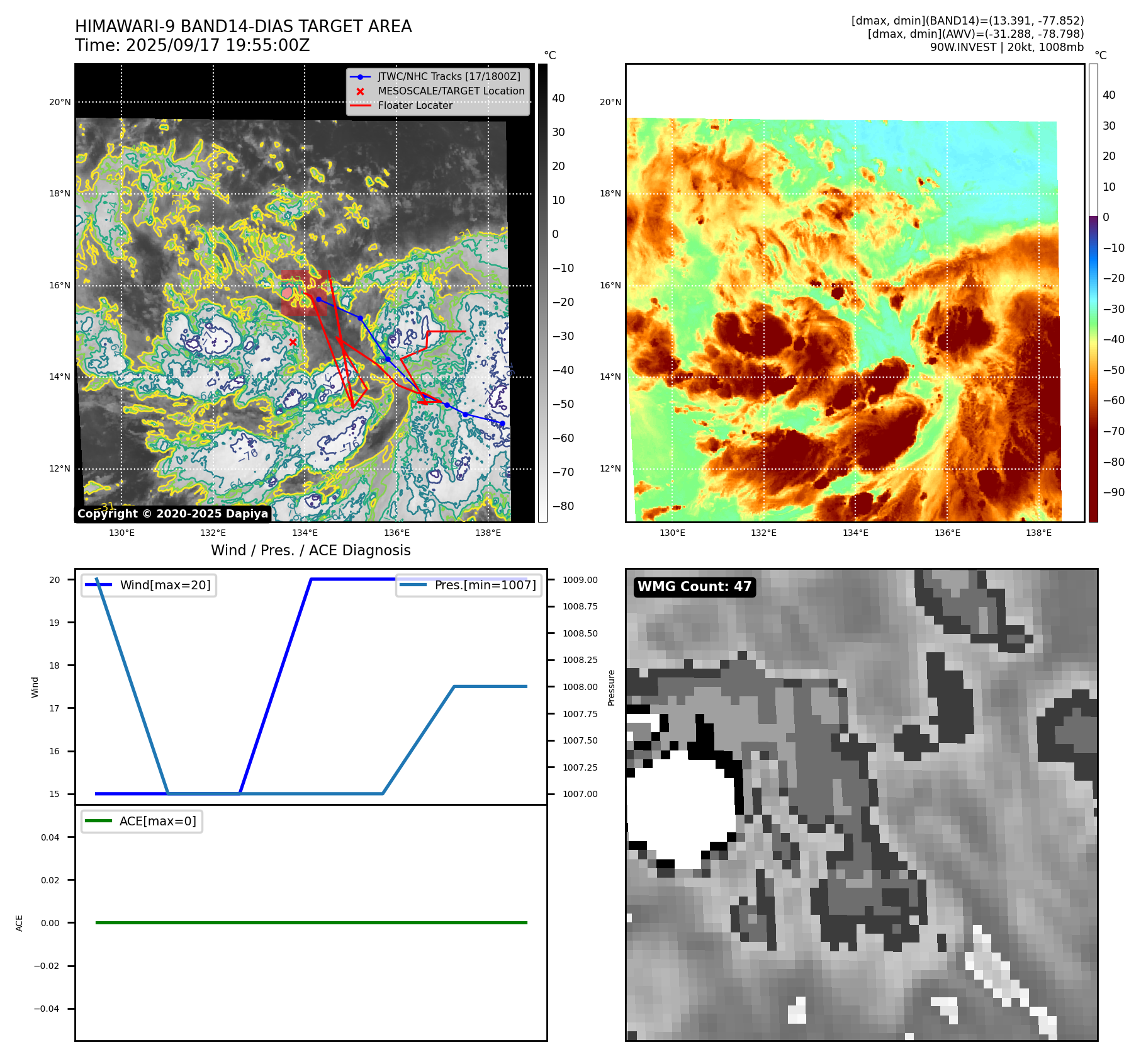Viewport: 1141px width, 1064px height.
Task: Click the WMG Count: 47 label
Action: pos(695,587)
